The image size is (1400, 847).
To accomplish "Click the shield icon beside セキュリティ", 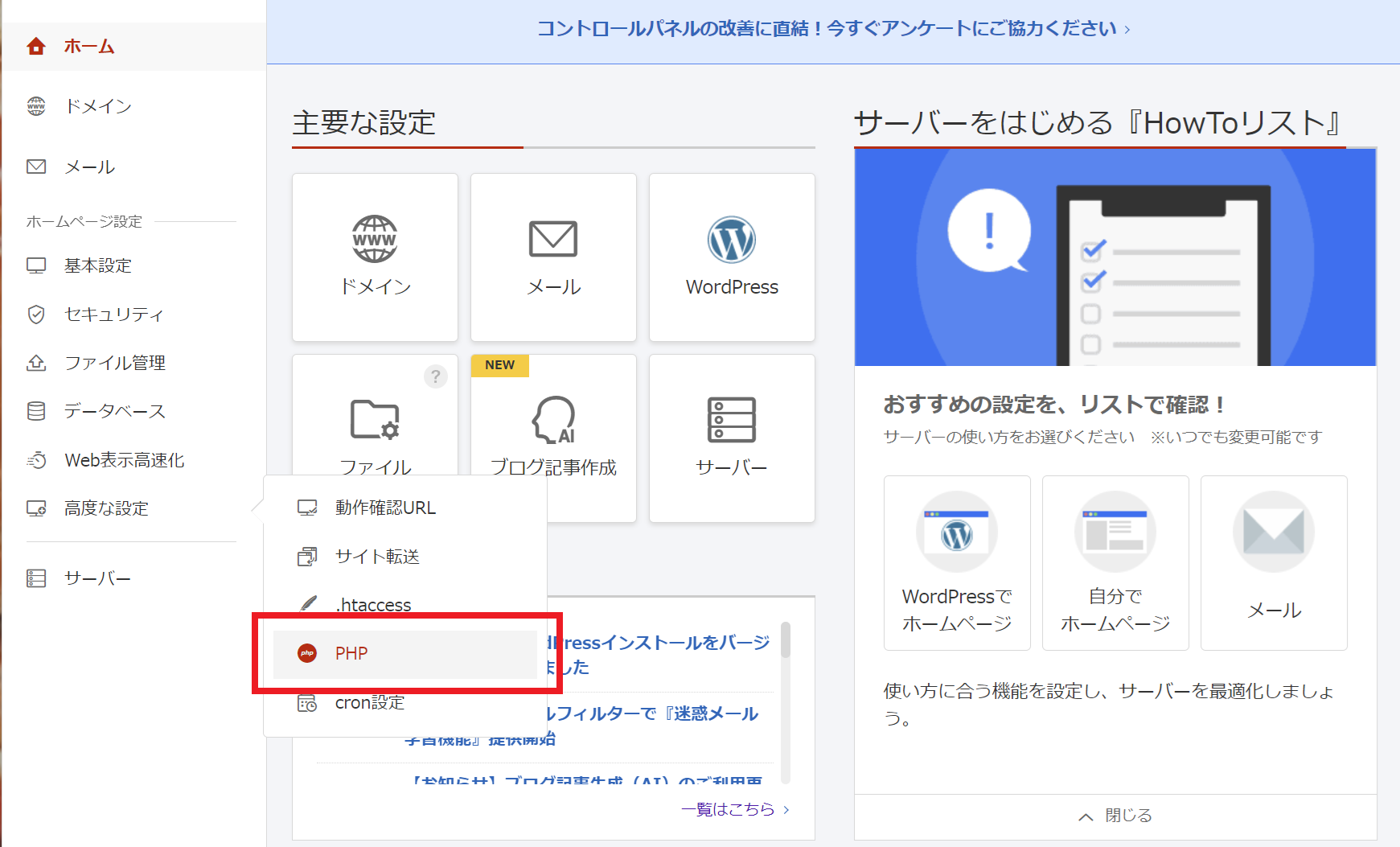I will [36, 315].
